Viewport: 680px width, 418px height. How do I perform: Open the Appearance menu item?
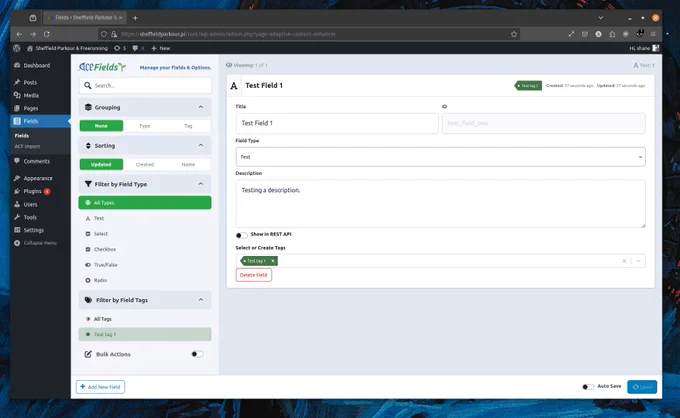pos(40,178)
